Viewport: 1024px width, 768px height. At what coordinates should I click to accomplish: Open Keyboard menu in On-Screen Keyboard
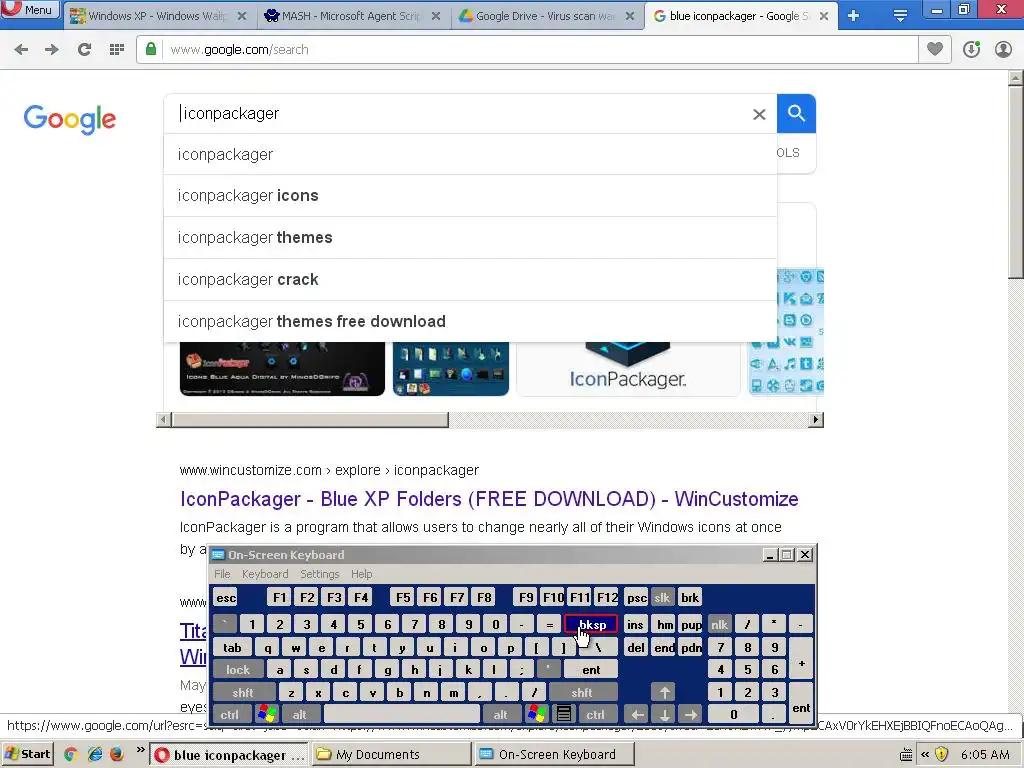click(x=264, y=574)
